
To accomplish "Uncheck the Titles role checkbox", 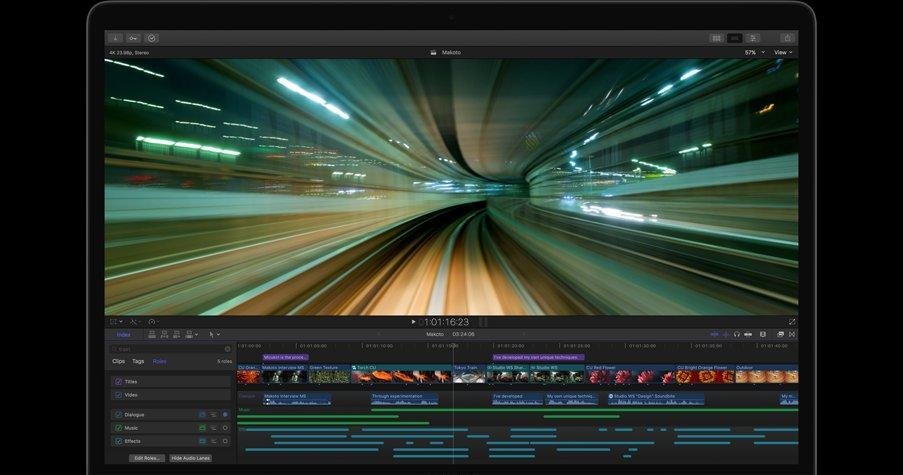I will (x=119, y=382).
